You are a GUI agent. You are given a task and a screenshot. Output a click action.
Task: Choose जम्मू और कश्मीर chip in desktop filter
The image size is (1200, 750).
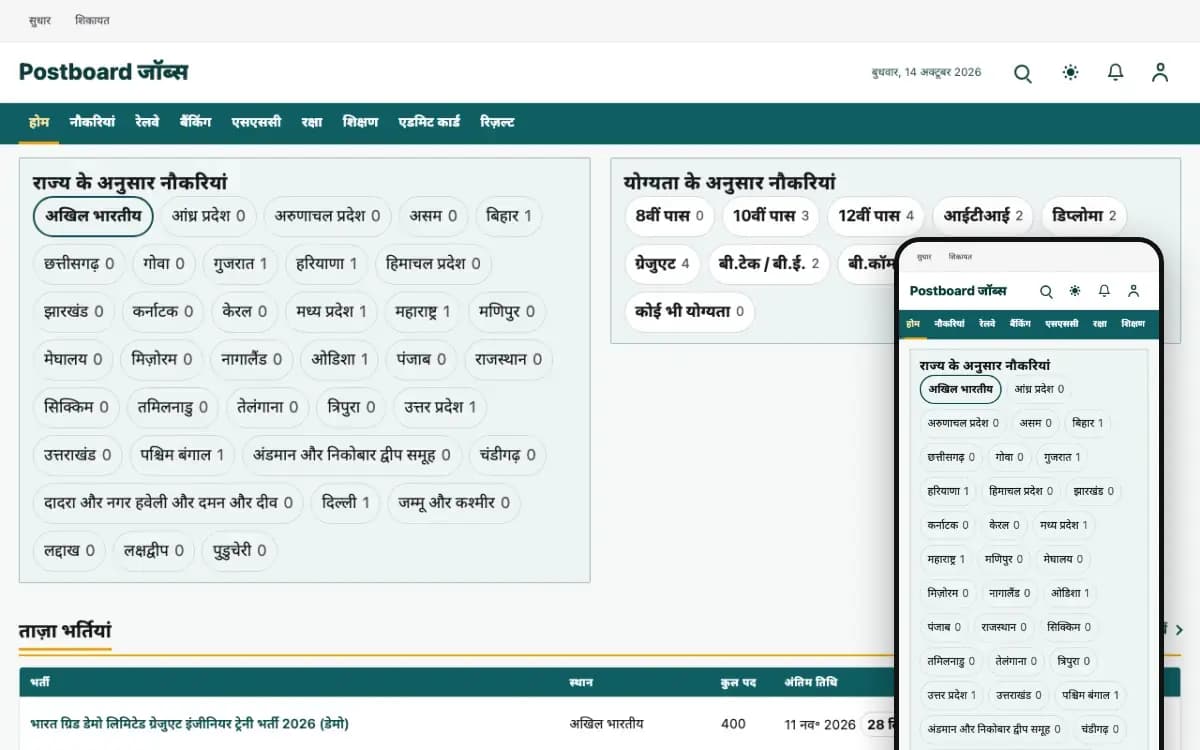point(455,503)
